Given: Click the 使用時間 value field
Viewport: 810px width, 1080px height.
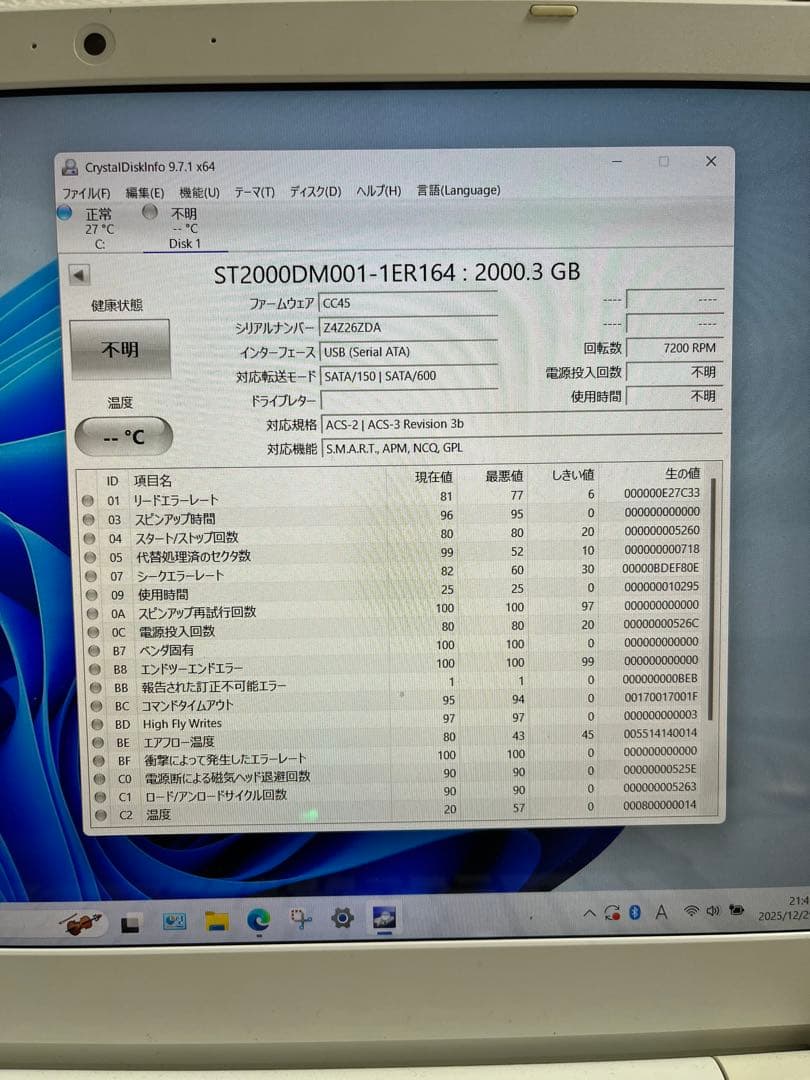Looking at the screenshot, I should click(x=674, y=396).
